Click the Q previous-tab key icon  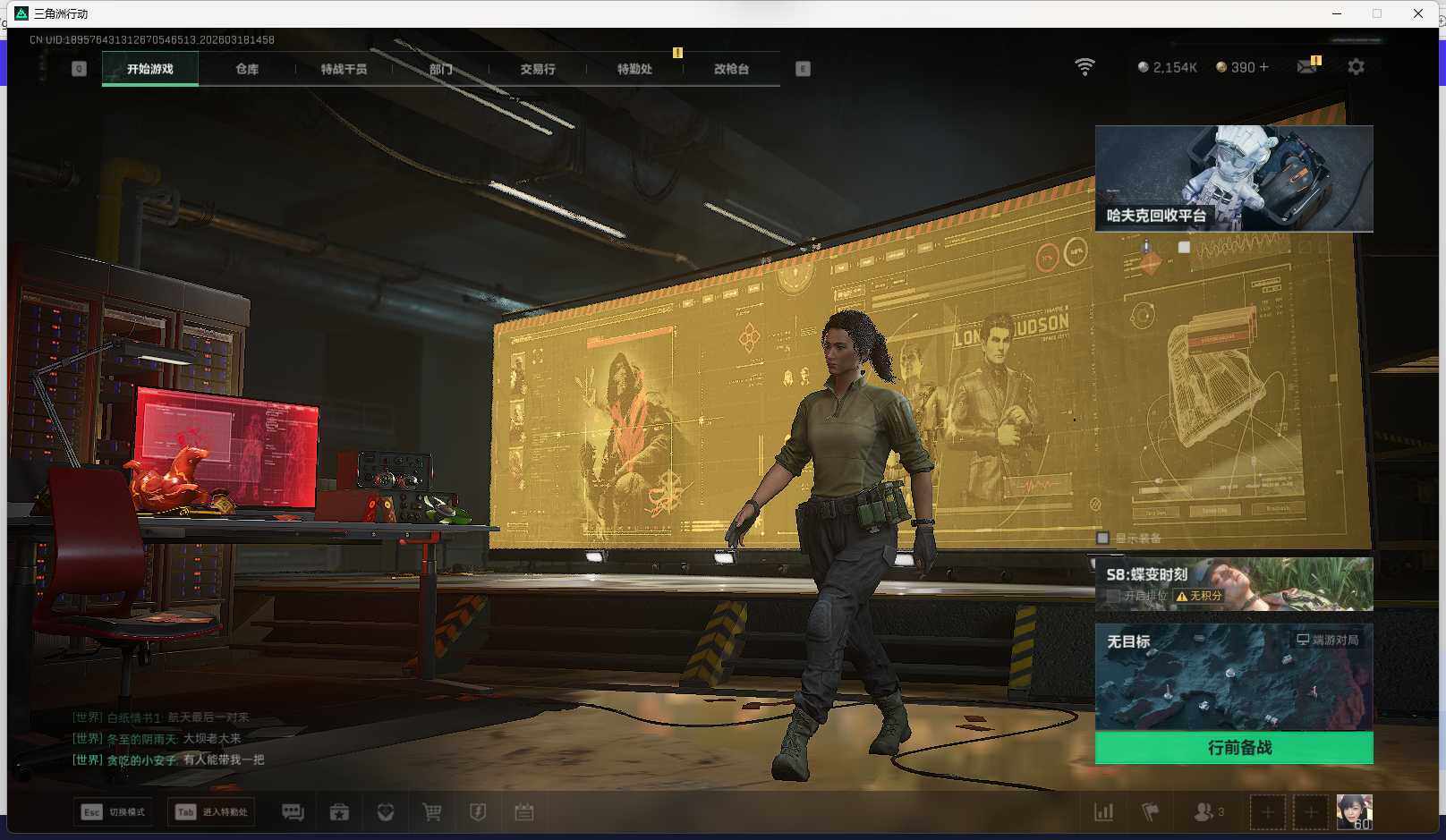[80, 69]
